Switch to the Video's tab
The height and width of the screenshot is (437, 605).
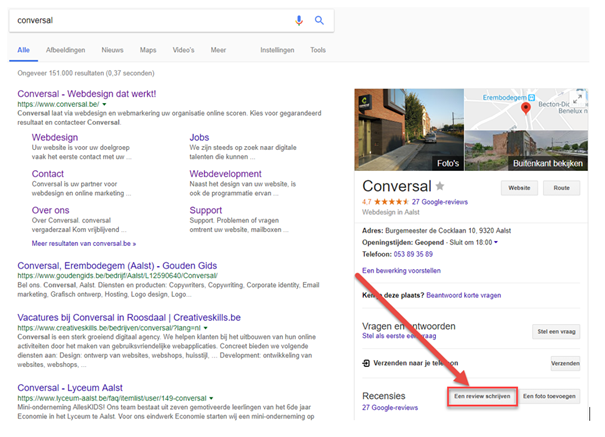184,50
